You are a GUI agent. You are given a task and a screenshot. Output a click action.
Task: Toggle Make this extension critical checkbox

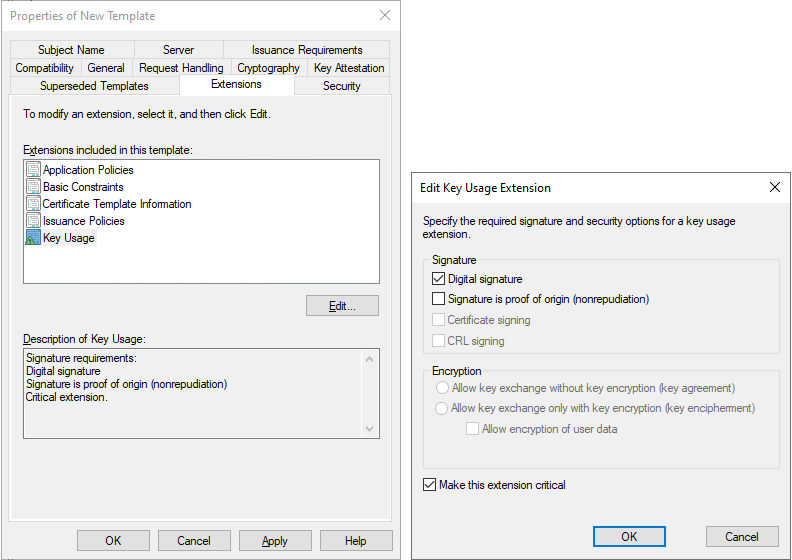(430, 485)
